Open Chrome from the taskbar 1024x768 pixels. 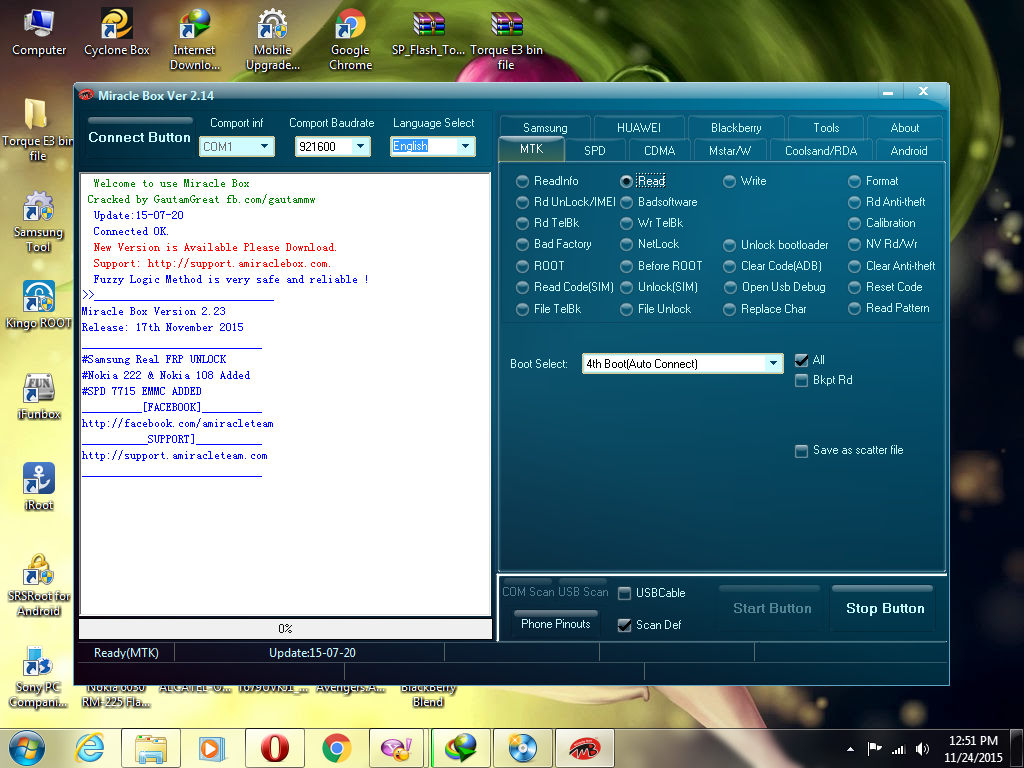click(337, 748)
